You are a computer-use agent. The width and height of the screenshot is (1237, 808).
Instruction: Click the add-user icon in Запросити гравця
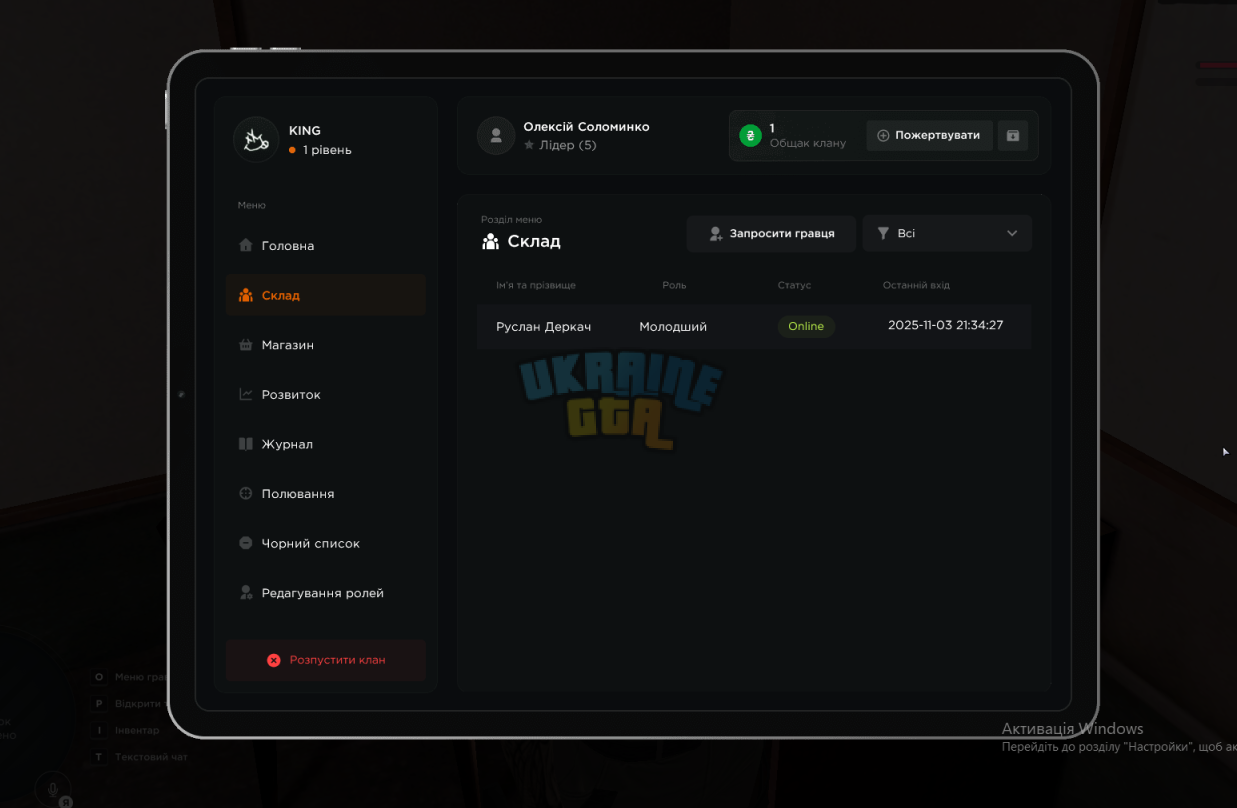[x=716, y=233]
